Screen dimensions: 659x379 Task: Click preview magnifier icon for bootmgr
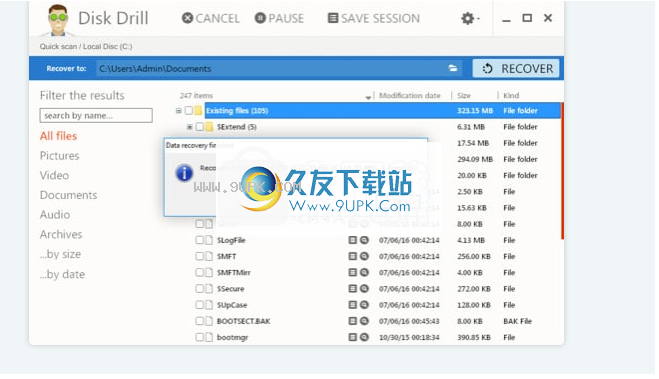coord(364,337)
